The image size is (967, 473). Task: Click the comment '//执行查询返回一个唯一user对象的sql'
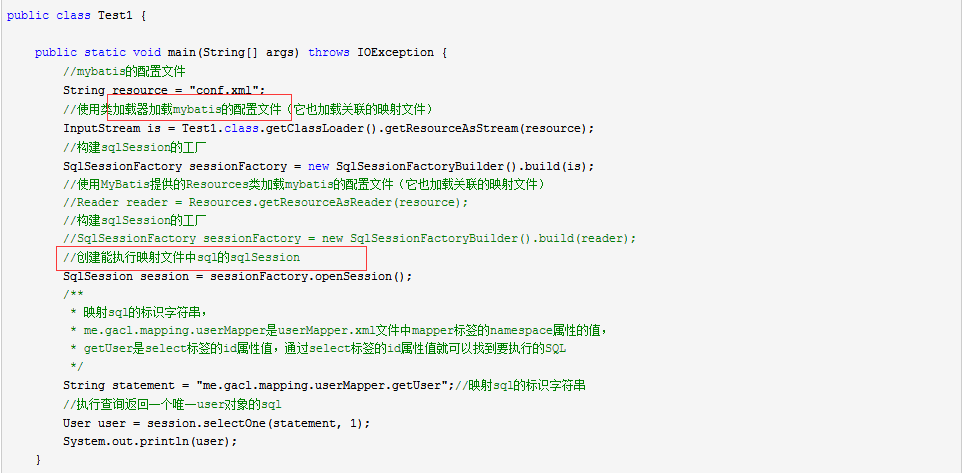point(172,405)
